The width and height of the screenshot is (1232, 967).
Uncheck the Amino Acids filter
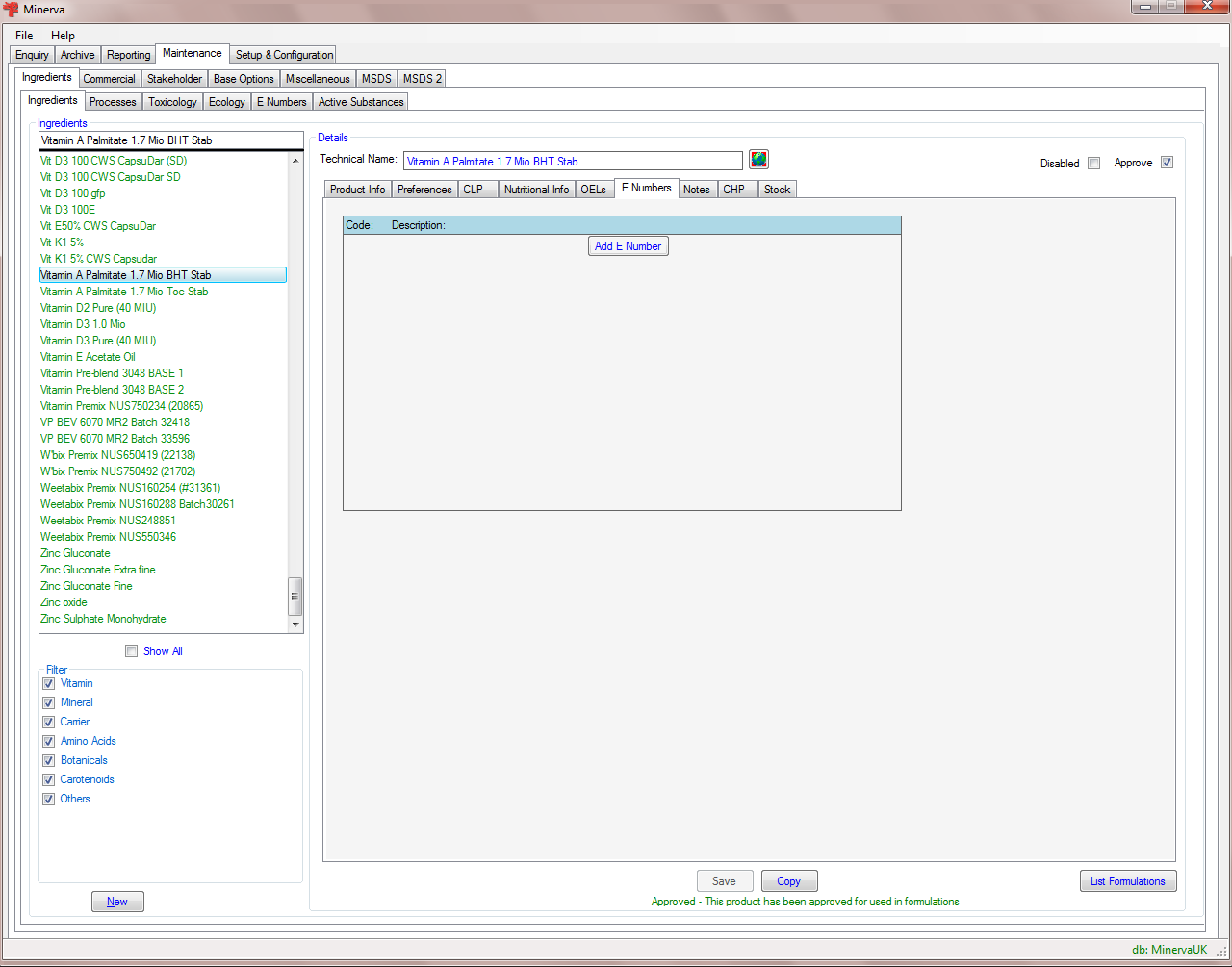coord(49,741)
